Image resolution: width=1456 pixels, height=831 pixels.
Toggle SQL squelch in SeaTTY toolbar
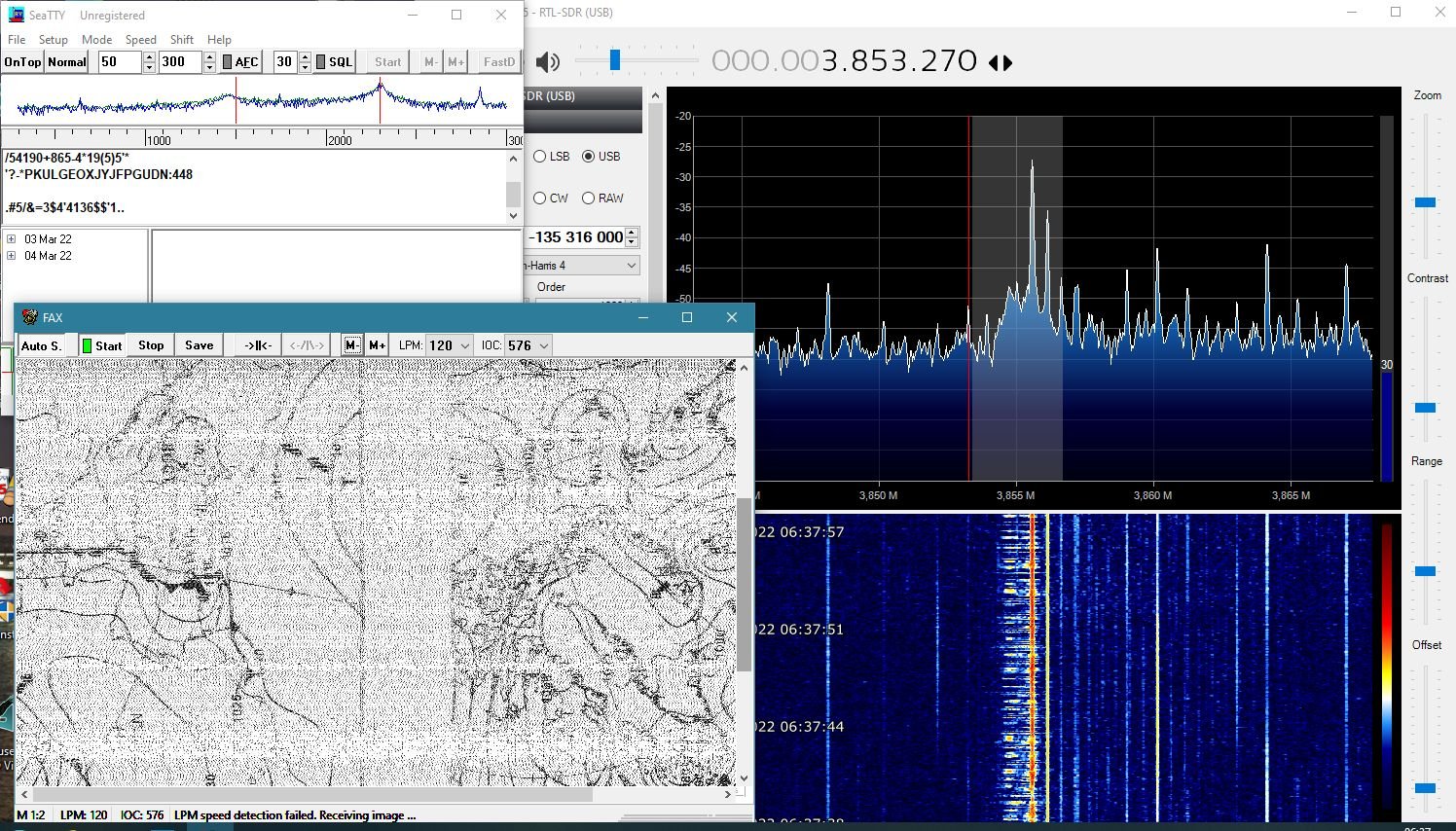click(x=335, y=61)
